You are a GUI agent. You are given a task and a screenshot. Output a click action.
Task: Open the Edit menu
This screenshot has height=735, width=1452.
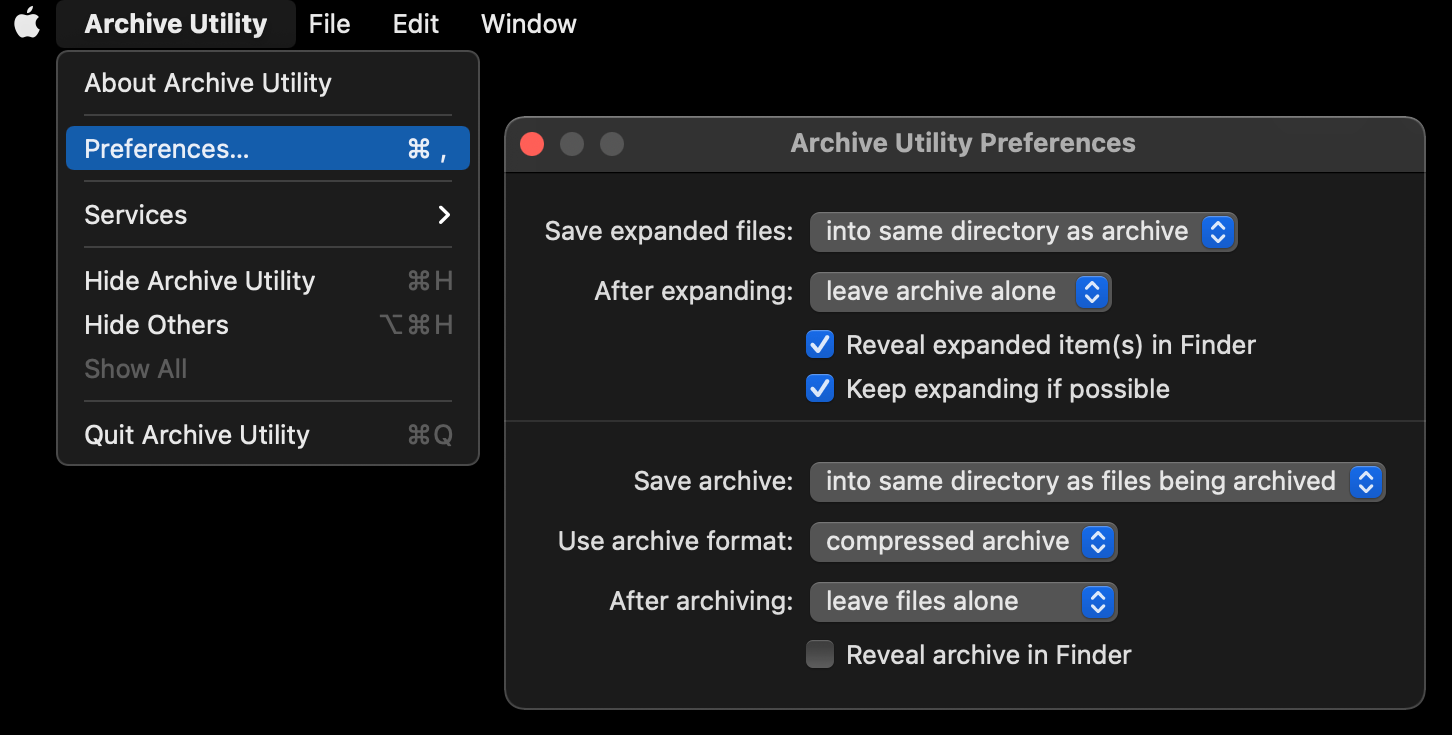pos(416,24)
